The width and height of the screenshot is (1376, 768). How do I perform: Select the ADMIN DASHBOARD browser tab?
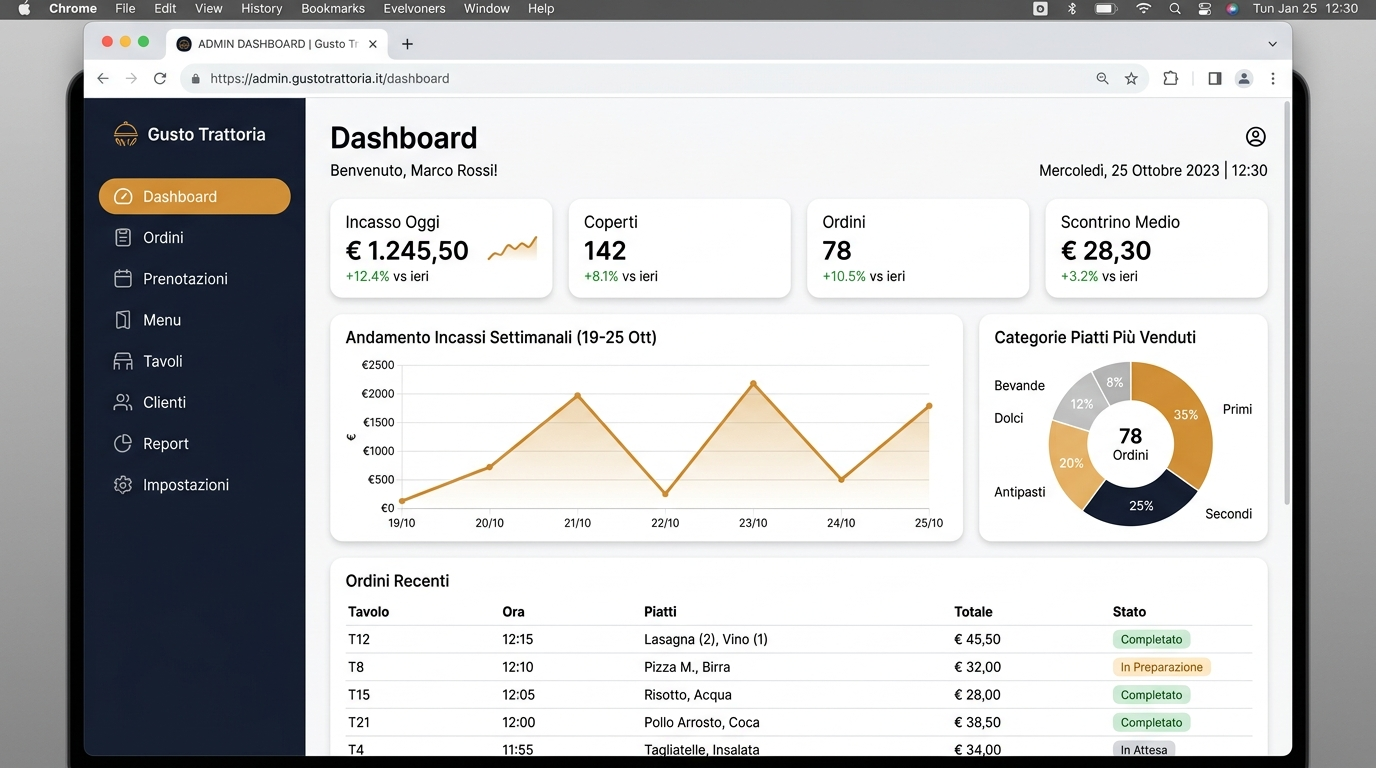pyautogui.click(x=278, y=44)
